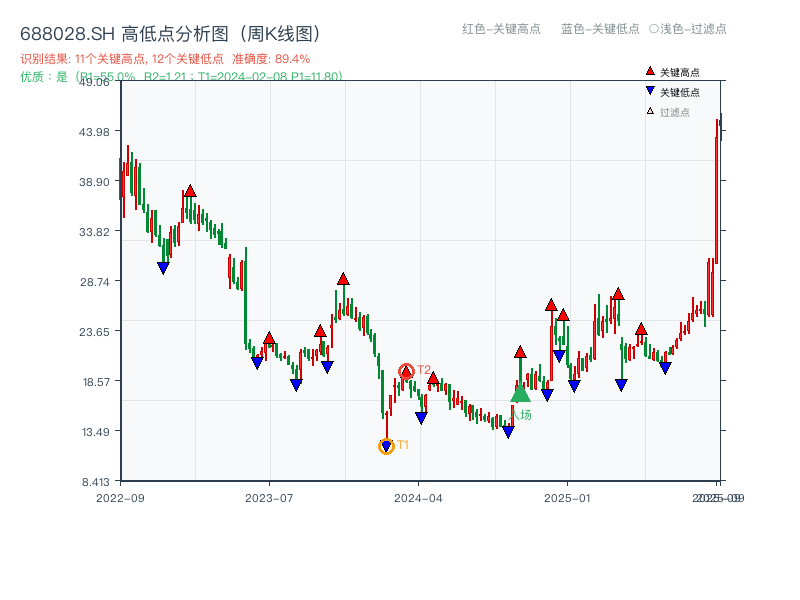Click the 蓝色-关键低点 header legend text

click(x=600, y=29)
